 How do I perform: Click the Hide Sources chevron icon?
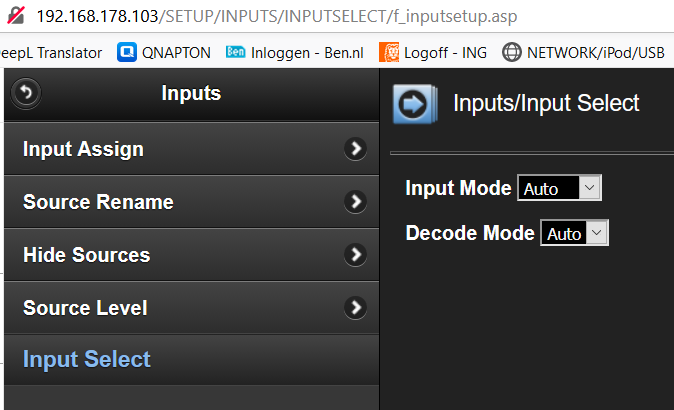355,255
